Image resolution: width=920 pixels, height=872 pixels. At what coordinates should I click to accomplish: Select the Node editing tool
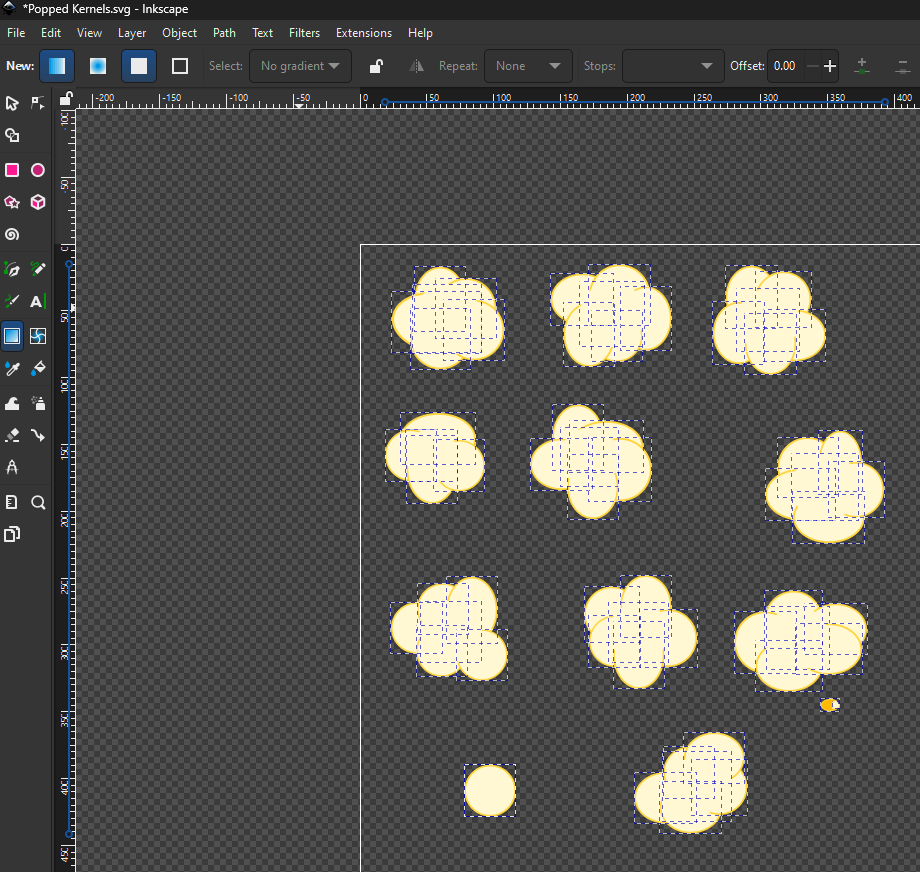(x=38, y=103)
